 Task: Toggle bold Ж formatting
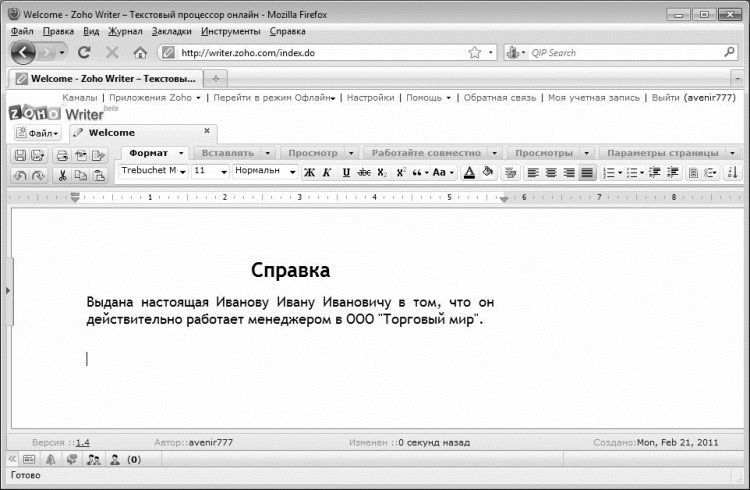(309, 172)
